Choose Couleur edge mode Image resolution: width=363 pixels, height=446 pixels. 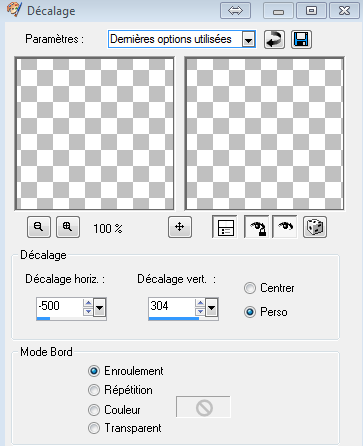[x=94, y=410]
